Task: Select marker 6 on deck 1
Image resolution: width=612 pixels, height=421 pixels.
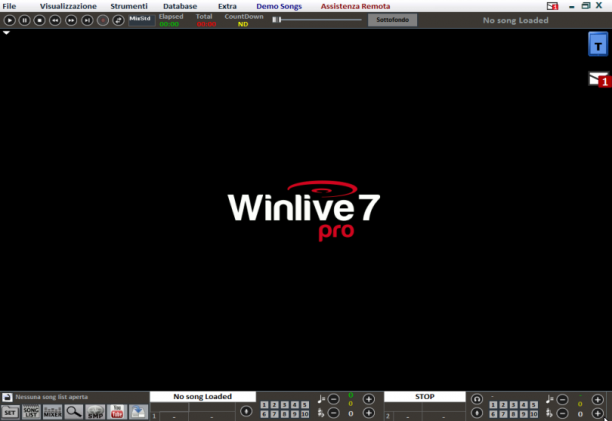Action: click(x=264, y=414)
